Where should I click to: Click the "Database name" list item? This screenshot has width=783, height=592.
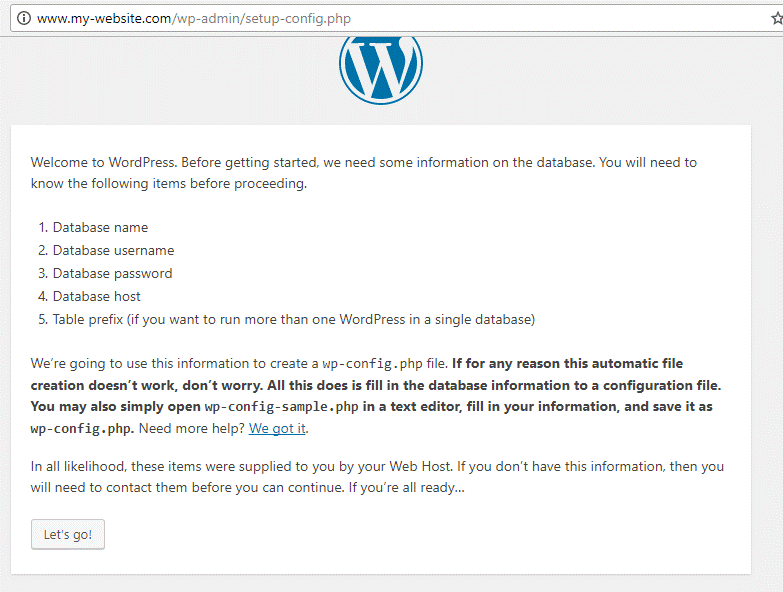coord(100,228)
